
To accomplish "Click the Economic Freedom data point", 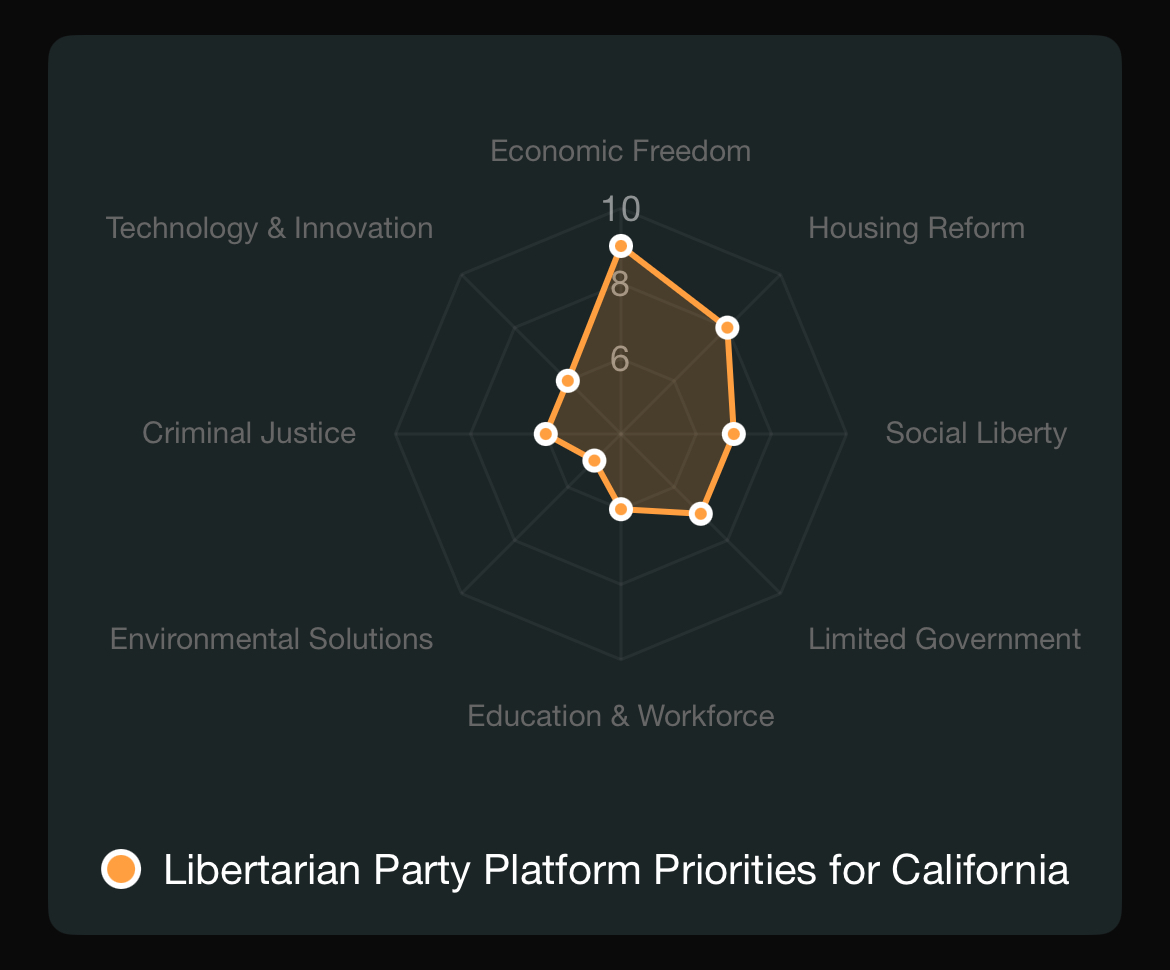I will pos(621,245).
